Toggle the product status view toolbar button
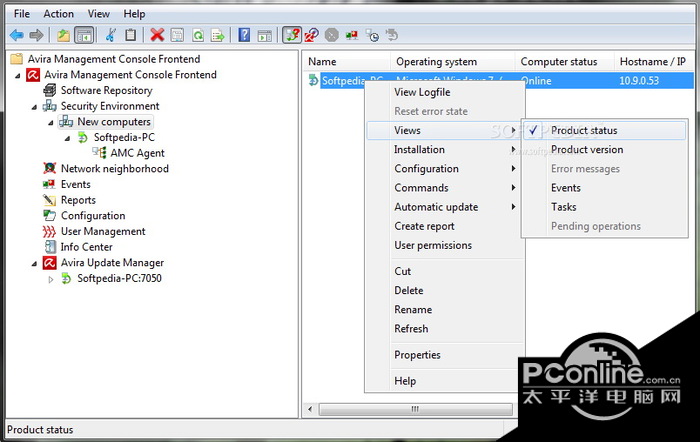 (292, 35)
